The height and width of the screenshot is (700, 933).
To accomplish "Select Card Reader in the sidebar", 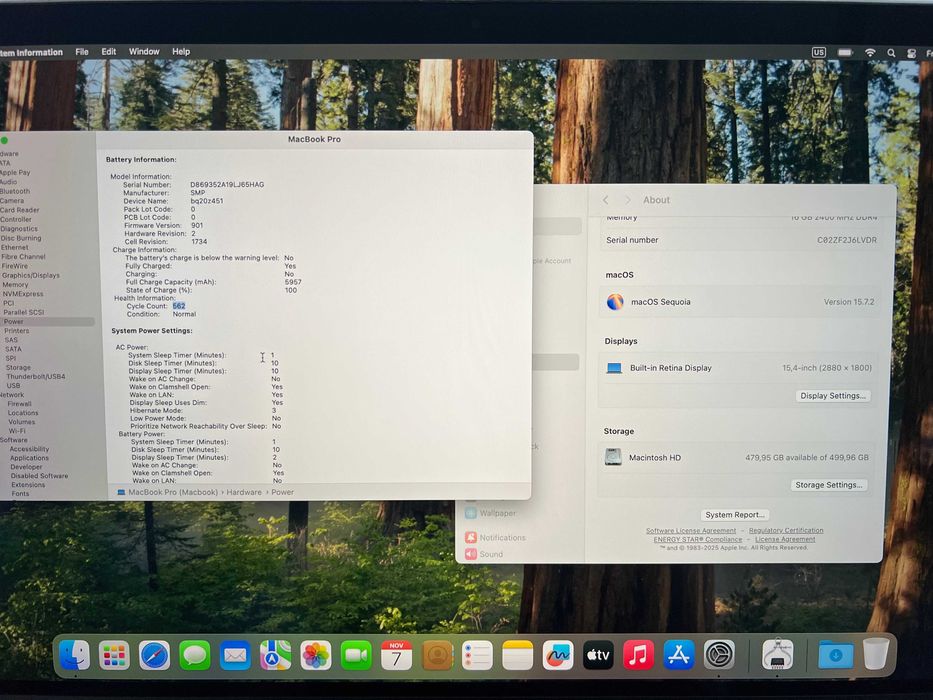I will click(x=20, y=210).
